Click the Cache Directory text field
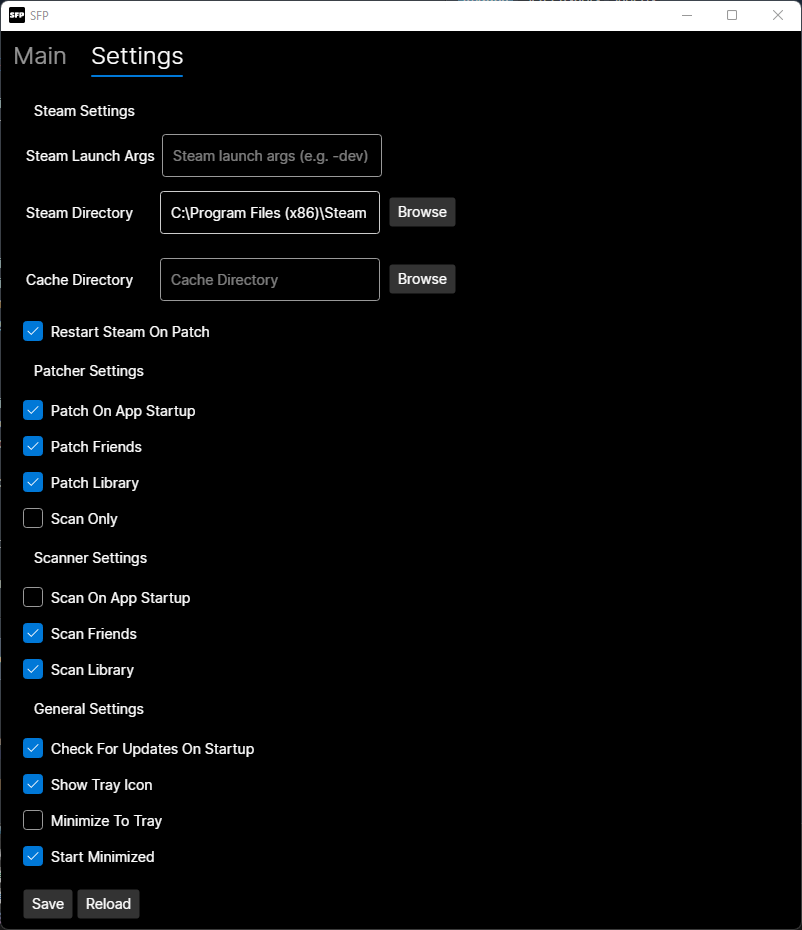The image size is (802, 930). click(270, 280)
